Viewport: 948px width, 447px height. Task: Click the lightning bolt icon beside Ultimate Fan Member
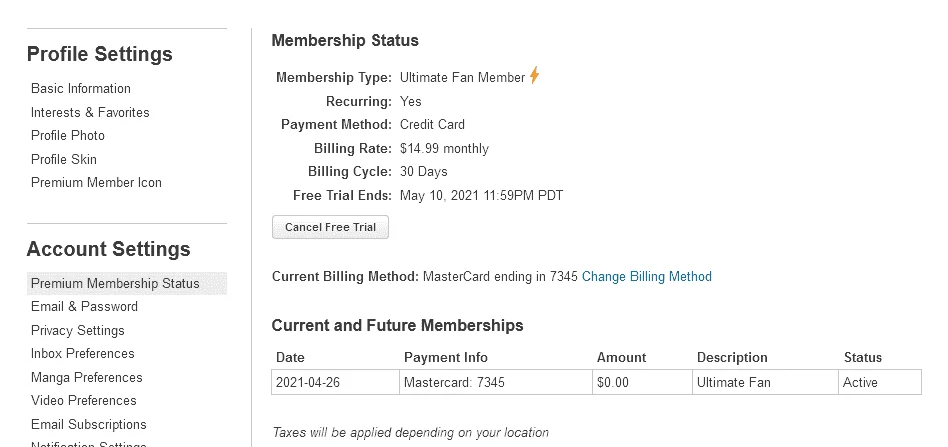pyautogui.click(x=534, y=76)
